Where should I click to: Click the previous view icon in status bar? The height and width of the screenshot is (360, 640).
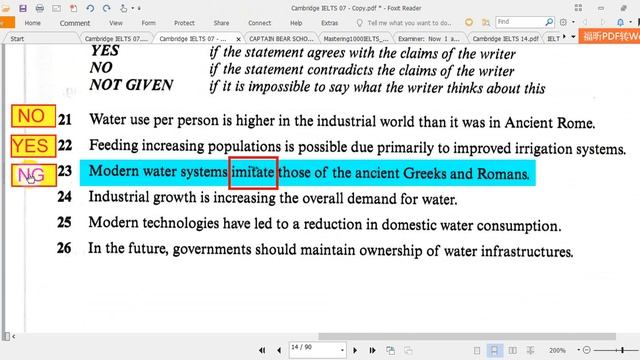(x=391, y=350)
